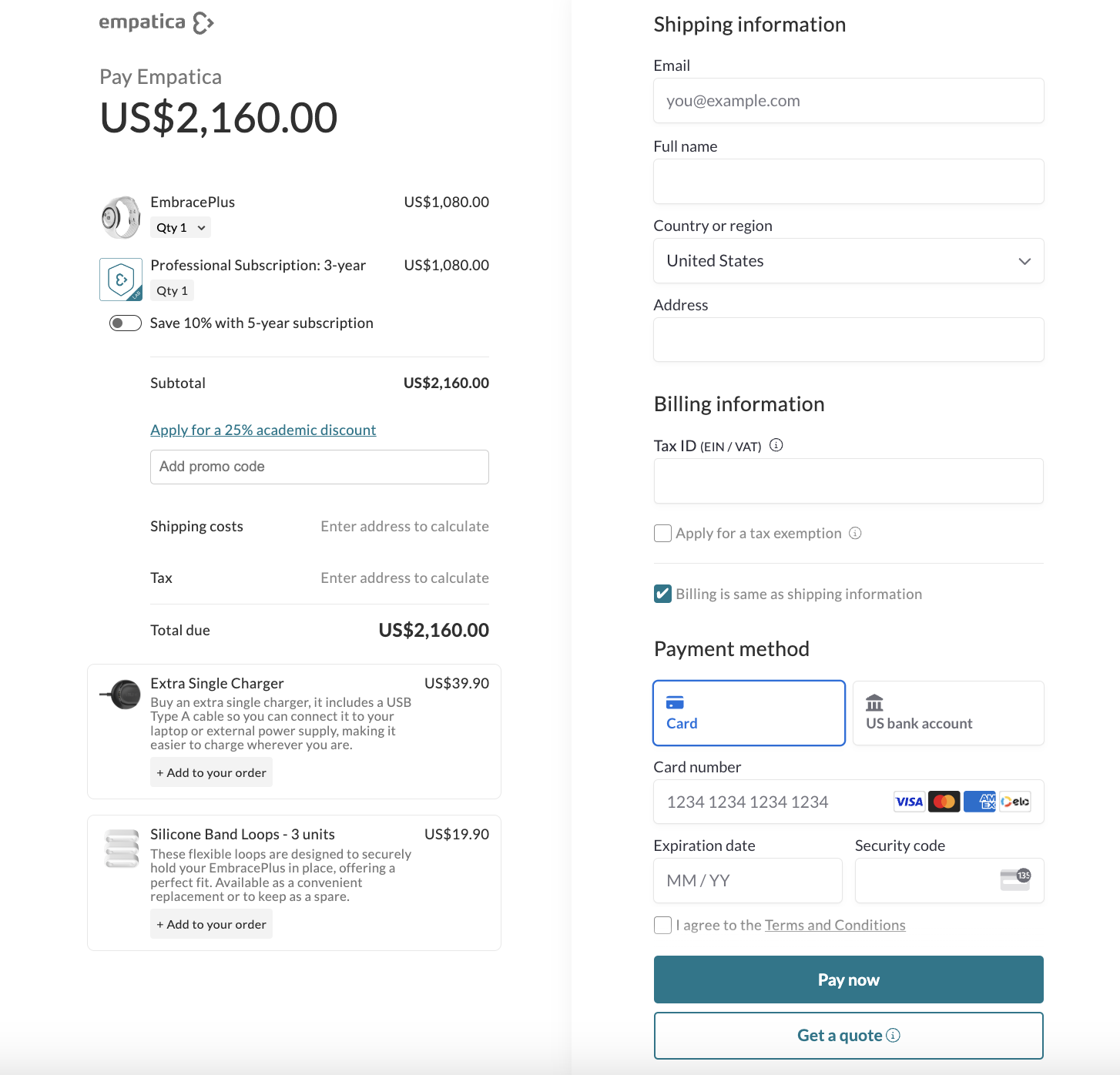Screen dimensions: 1120x1075
Task: Uncheck Billing is same as shipping information
Action: [x=662, y=594]
